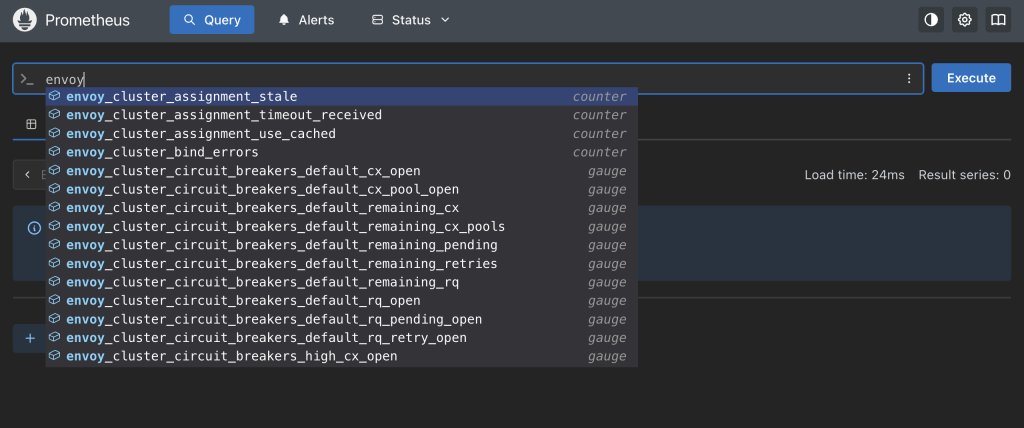
Task: Focus the expression input containing envoy
Action: (467, 79)
